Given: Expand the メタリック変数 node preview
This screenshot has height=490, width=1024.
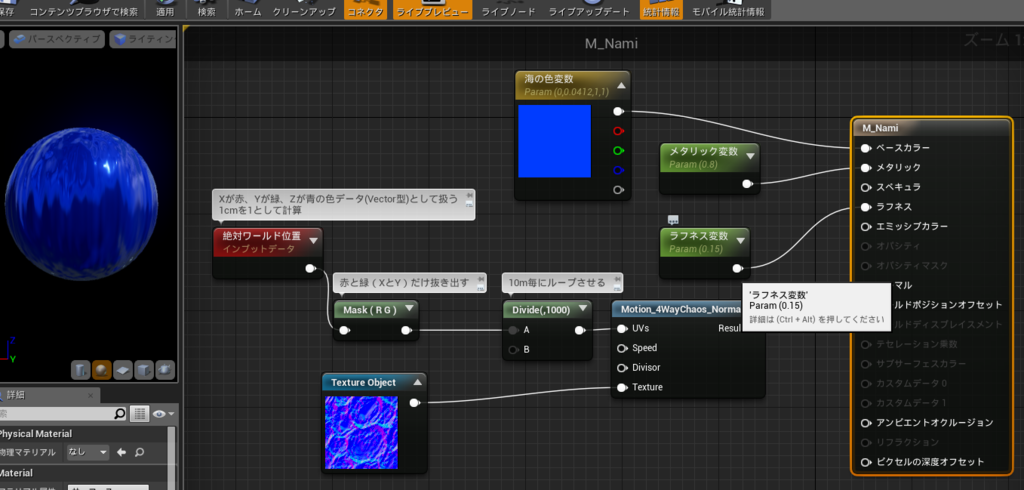Looking at the screenshot, I should [750, 155].
